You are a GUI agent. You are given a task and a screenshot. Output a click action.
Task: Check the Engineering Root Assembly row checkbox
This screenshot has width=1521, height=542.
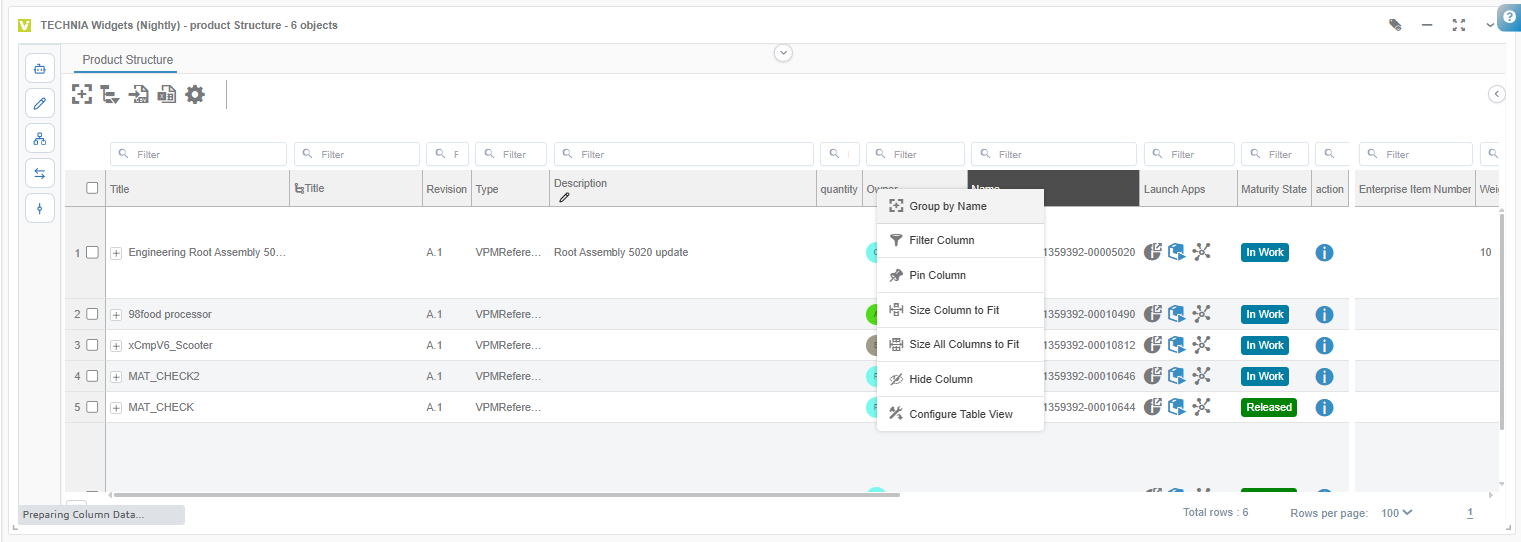click(92, 252)
